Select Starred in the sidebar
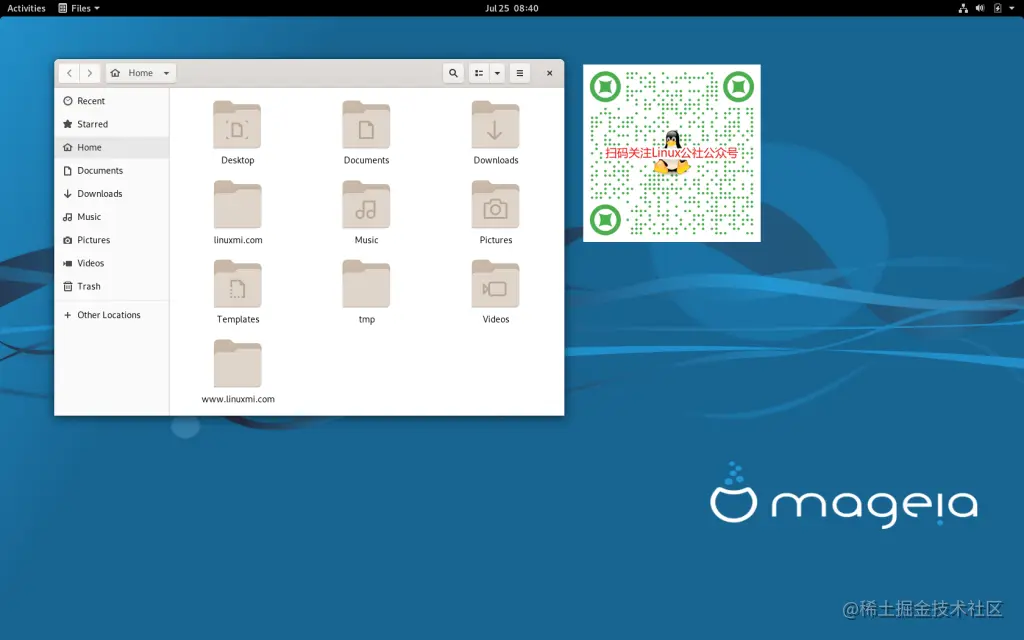1024x640 pixels. tap(112, 124)
